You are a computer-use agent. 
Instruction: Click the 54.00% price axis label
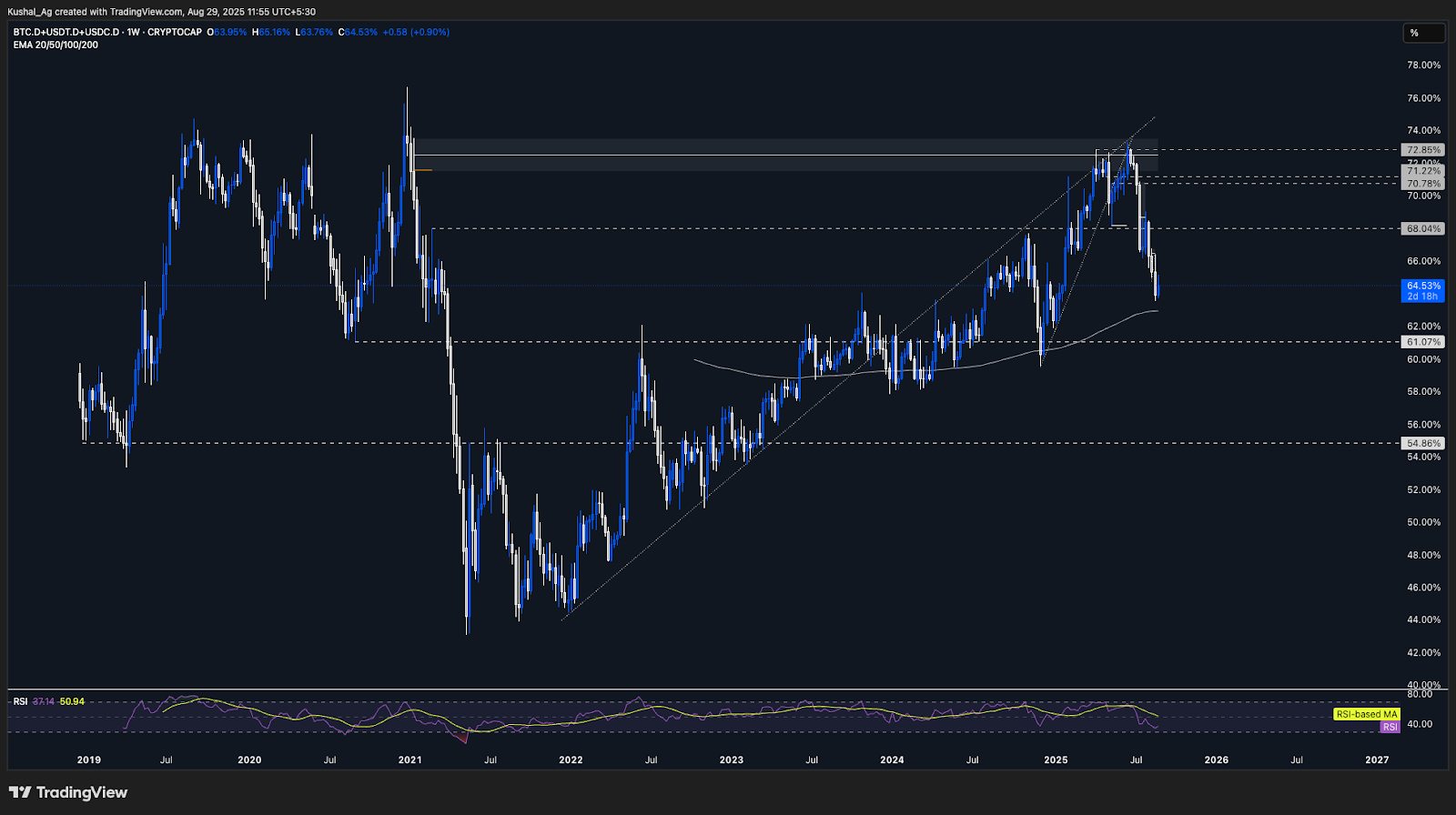pyautogui.click(x=1423, y=458)
